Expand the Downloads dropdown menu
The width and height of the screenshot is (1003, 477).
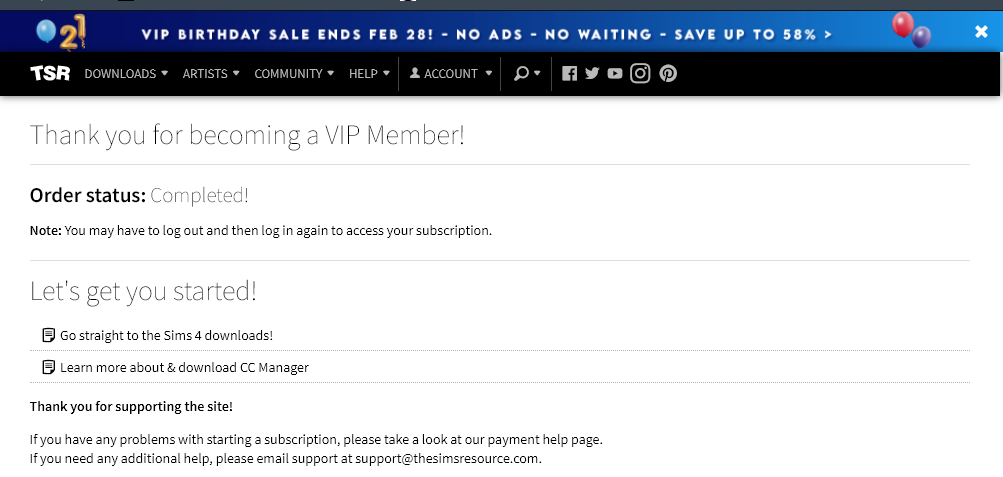126,73
